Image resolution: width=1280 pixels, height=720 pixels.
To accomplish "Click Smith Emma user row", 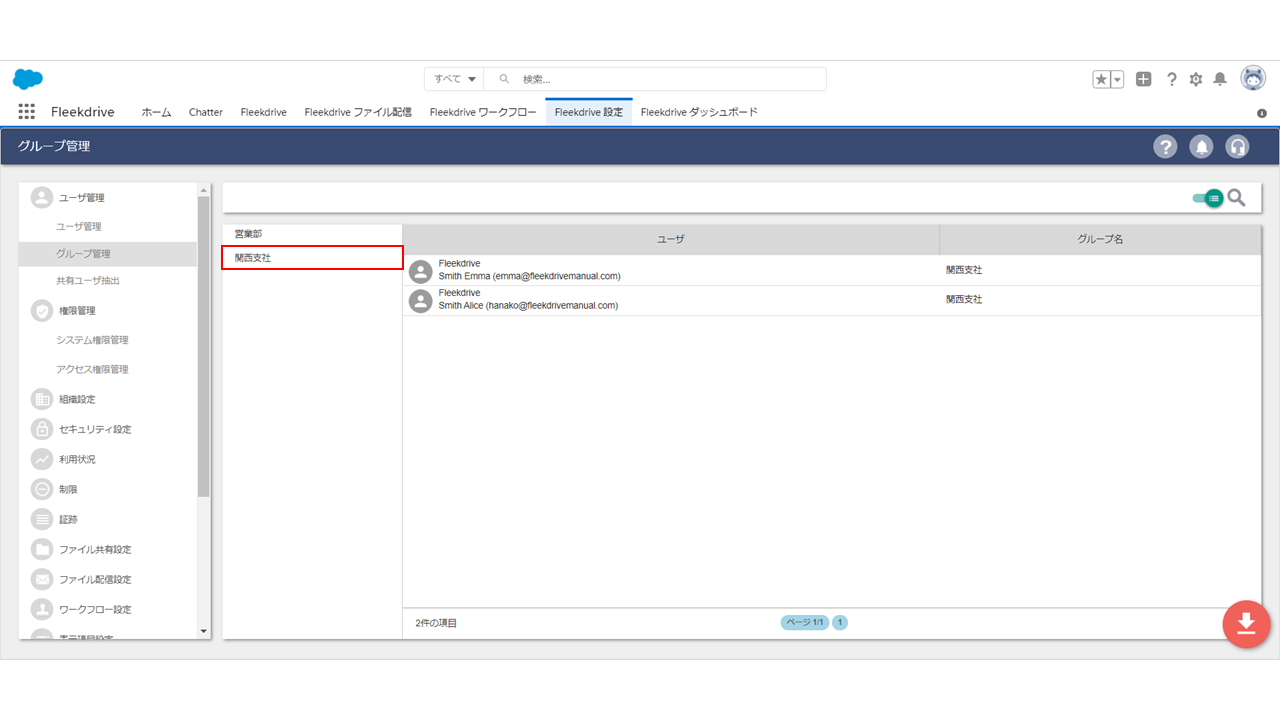I will [x=832, y=270].
